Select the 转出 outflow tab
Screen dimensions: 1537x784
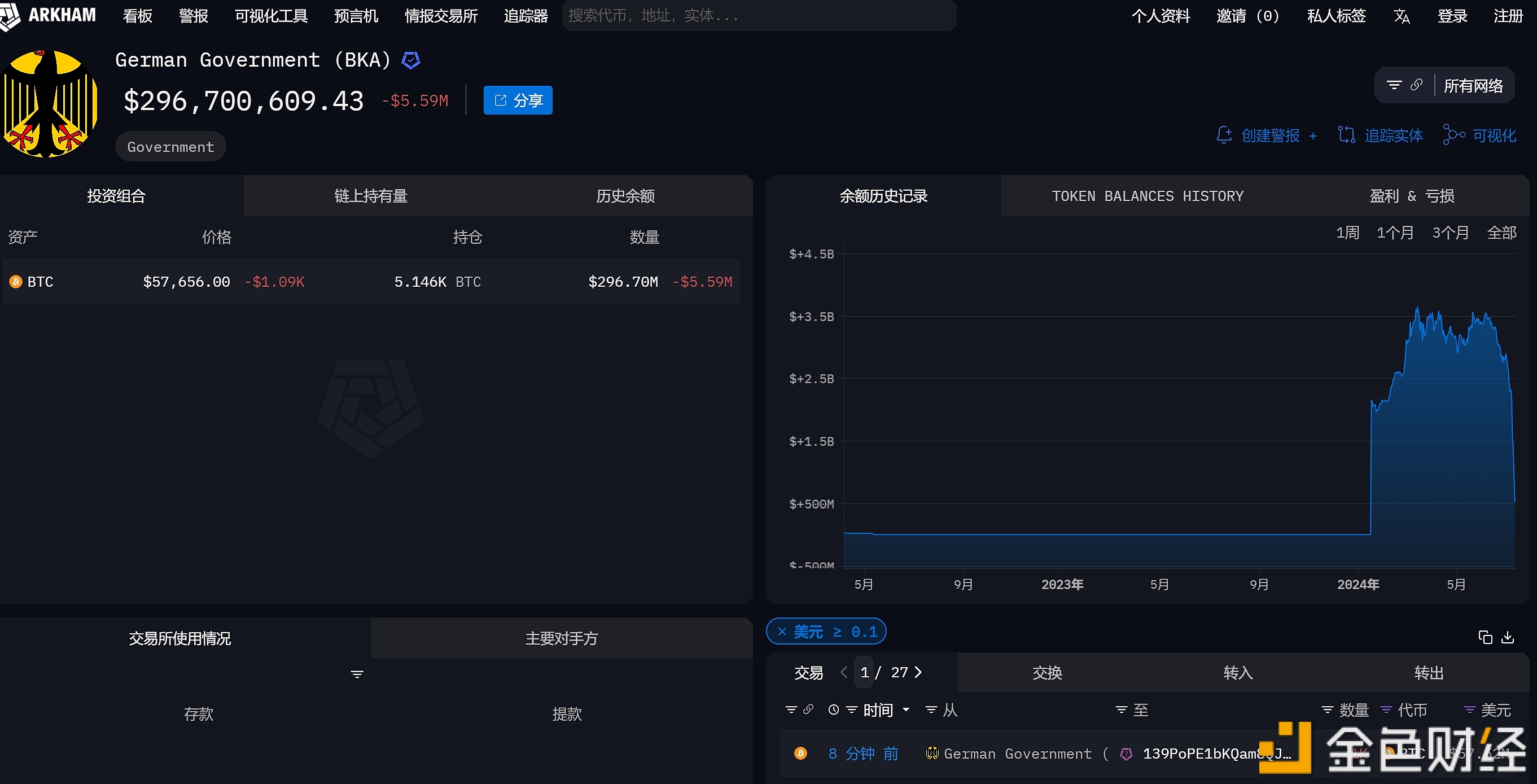coord(1429,673)
